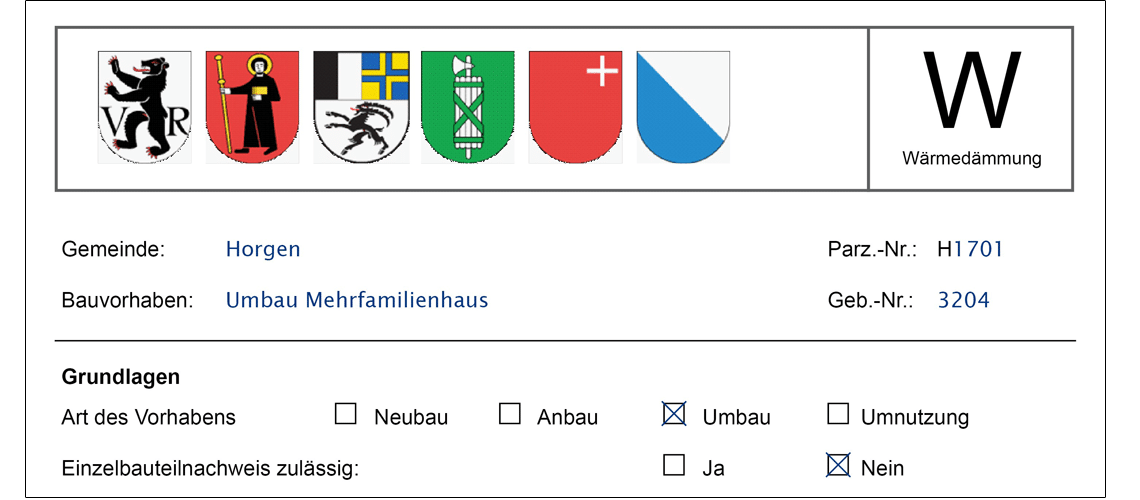Click the Glarus red coat of arms
Image resolution: width=1140 pixels, height=500 pixels.
(x=252, y=107)
